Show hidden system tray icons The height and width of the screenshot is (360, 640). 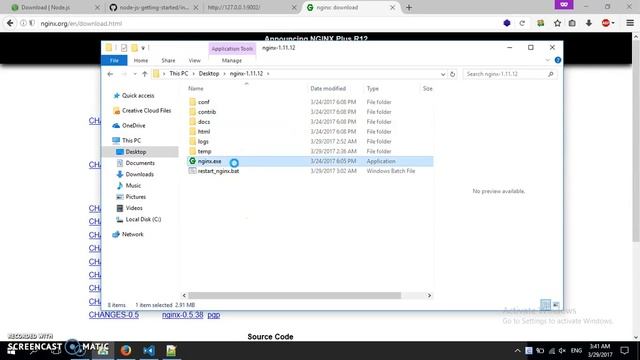coord(517,351)
